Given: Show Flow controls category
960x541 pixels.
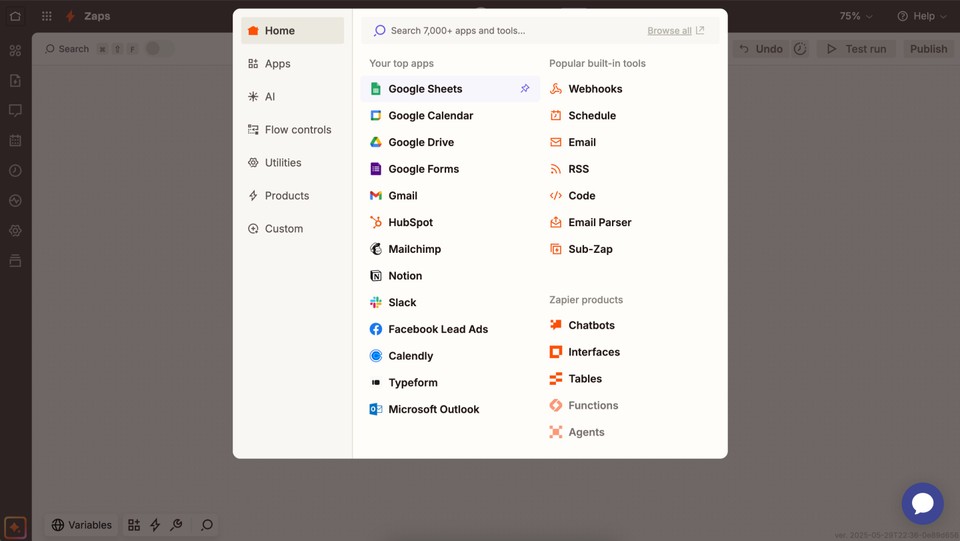Looking at the screenshot, I should (293, 130).
